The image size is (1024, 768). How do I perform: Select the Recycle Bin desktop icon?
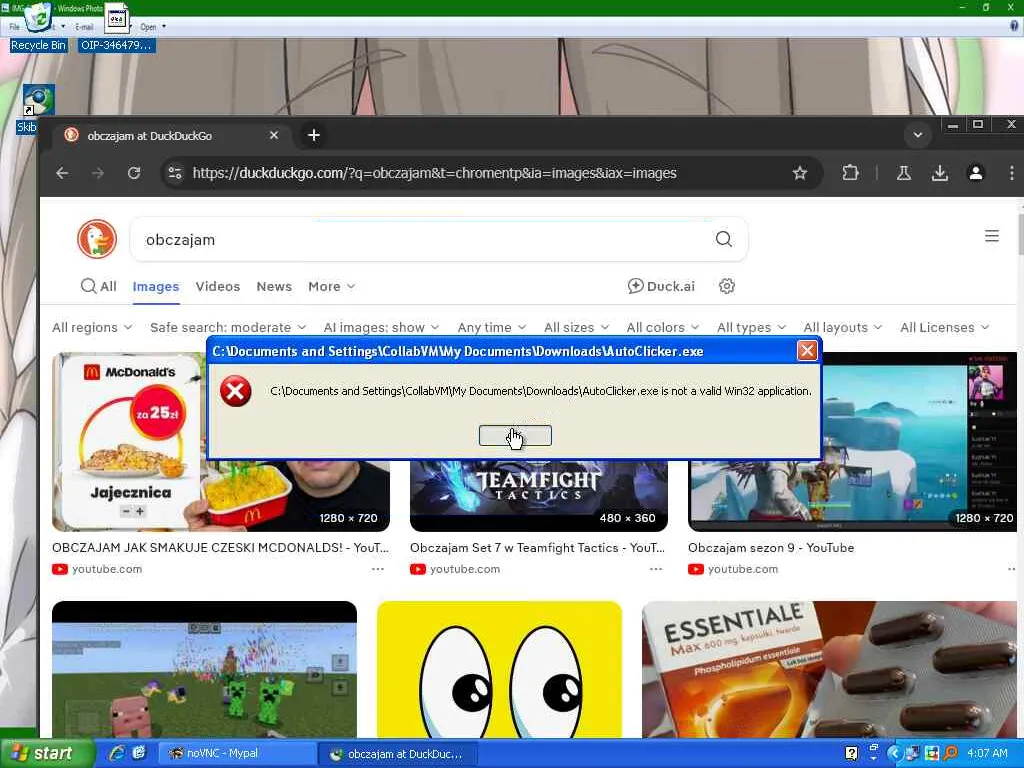tap(38, 27)
